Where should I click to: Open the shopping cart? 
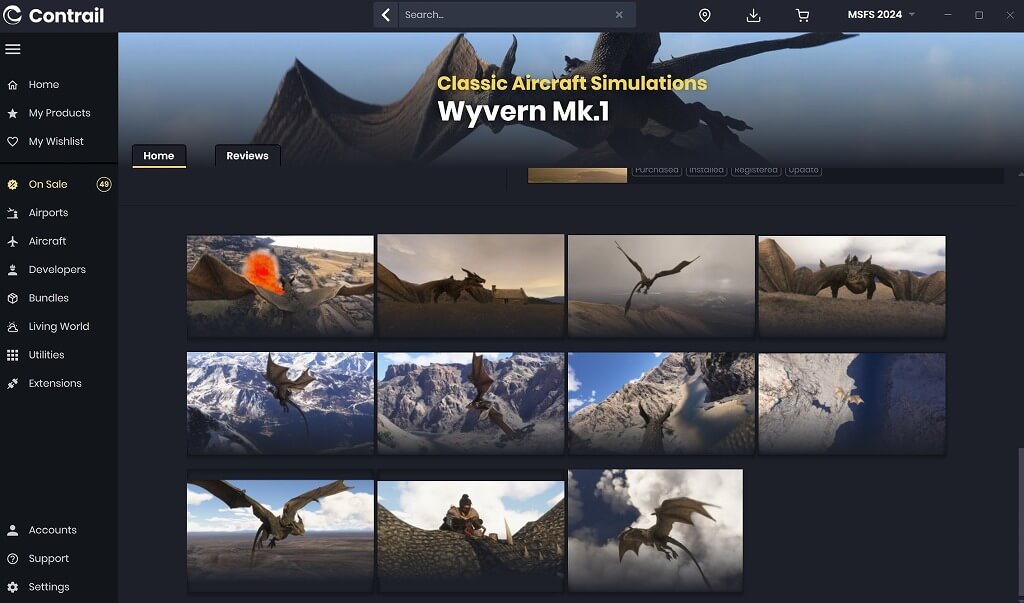(x=802, y=15)
